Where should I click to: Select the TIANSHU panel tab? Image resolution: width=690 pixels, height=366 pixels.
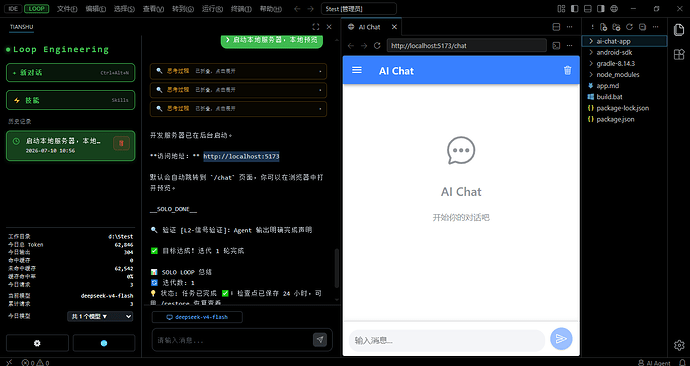coord(22,27)
